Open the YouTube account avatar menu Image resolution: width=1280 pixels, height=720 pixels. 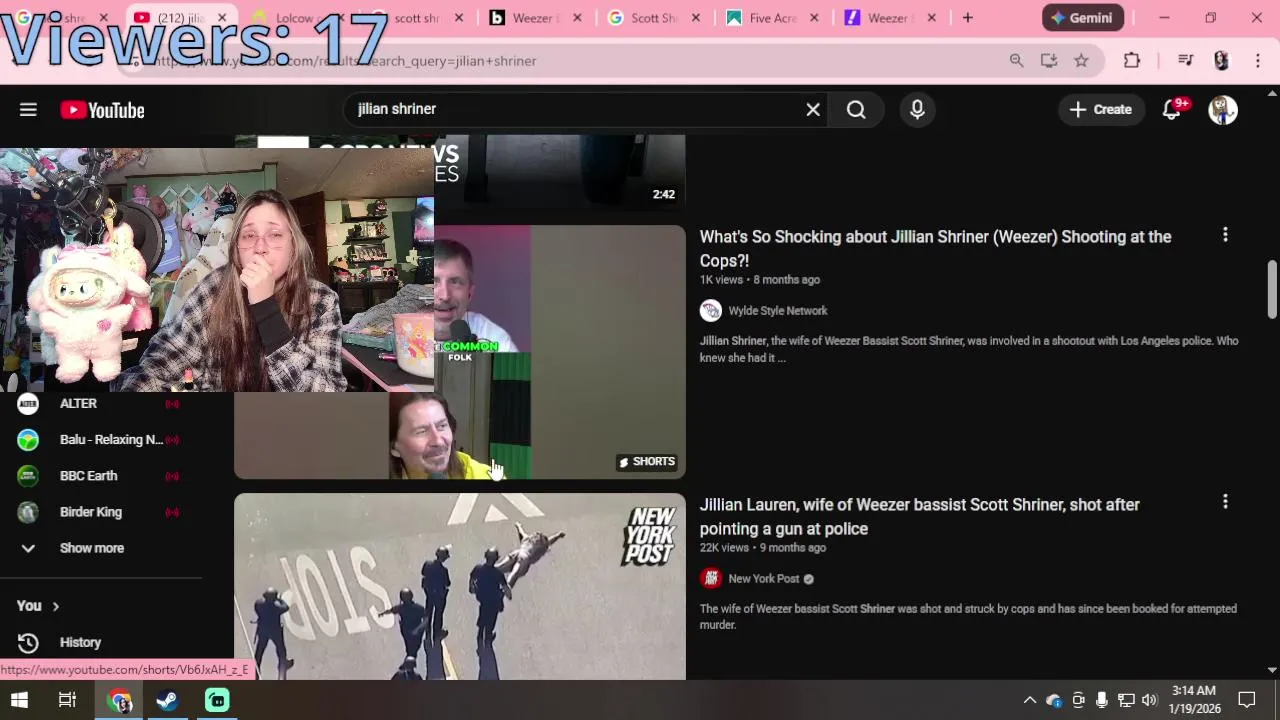tap(1223, 110)
